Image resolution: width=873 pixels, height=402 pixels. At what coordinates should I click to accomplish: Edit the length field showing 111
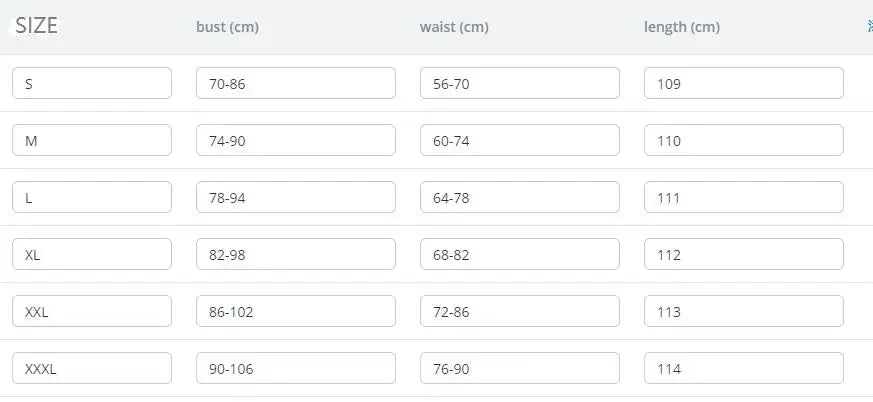(743, 198)
